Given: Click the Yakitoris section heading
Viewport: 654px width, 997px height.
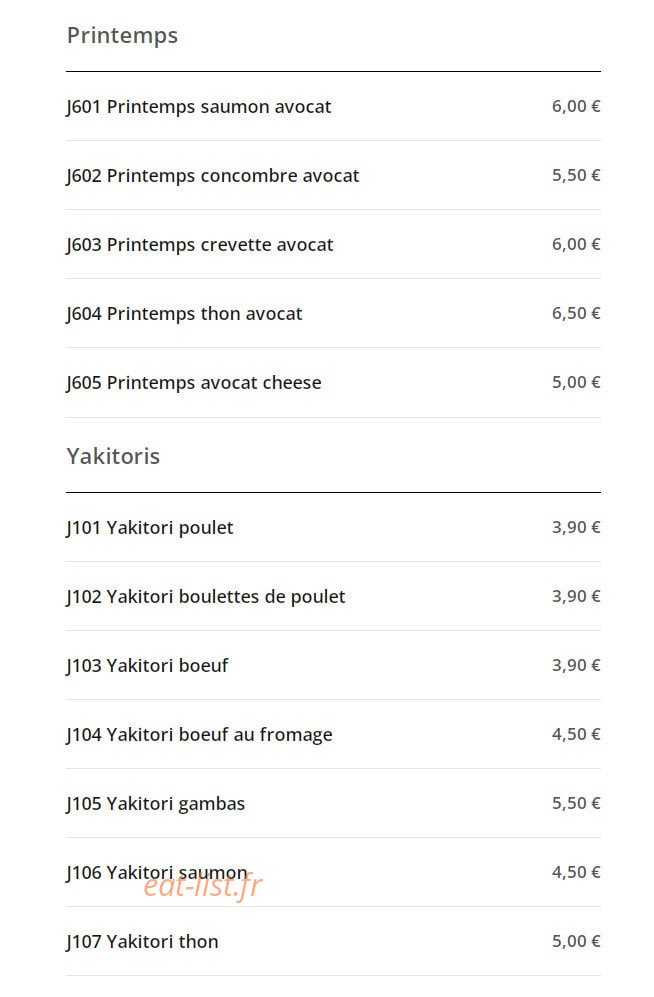Looking at the screenshot, I should (x=113, y=456).
